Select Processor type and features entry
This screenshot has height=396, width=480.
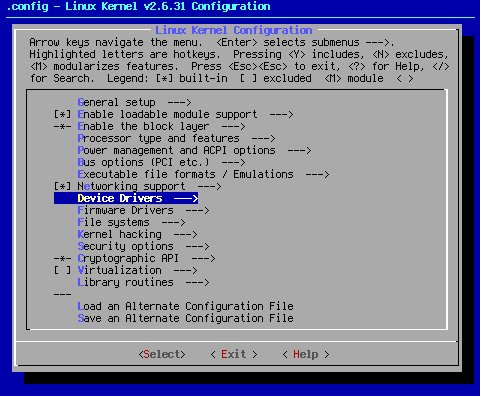pyautogui.click(x=176, y=138)
